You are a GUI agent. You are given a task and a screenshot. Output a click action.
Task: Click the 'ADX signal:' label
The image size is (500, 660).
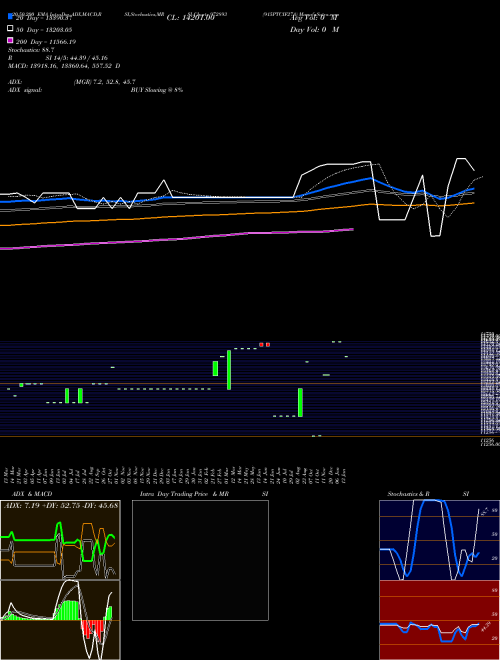tap(25, 90)
